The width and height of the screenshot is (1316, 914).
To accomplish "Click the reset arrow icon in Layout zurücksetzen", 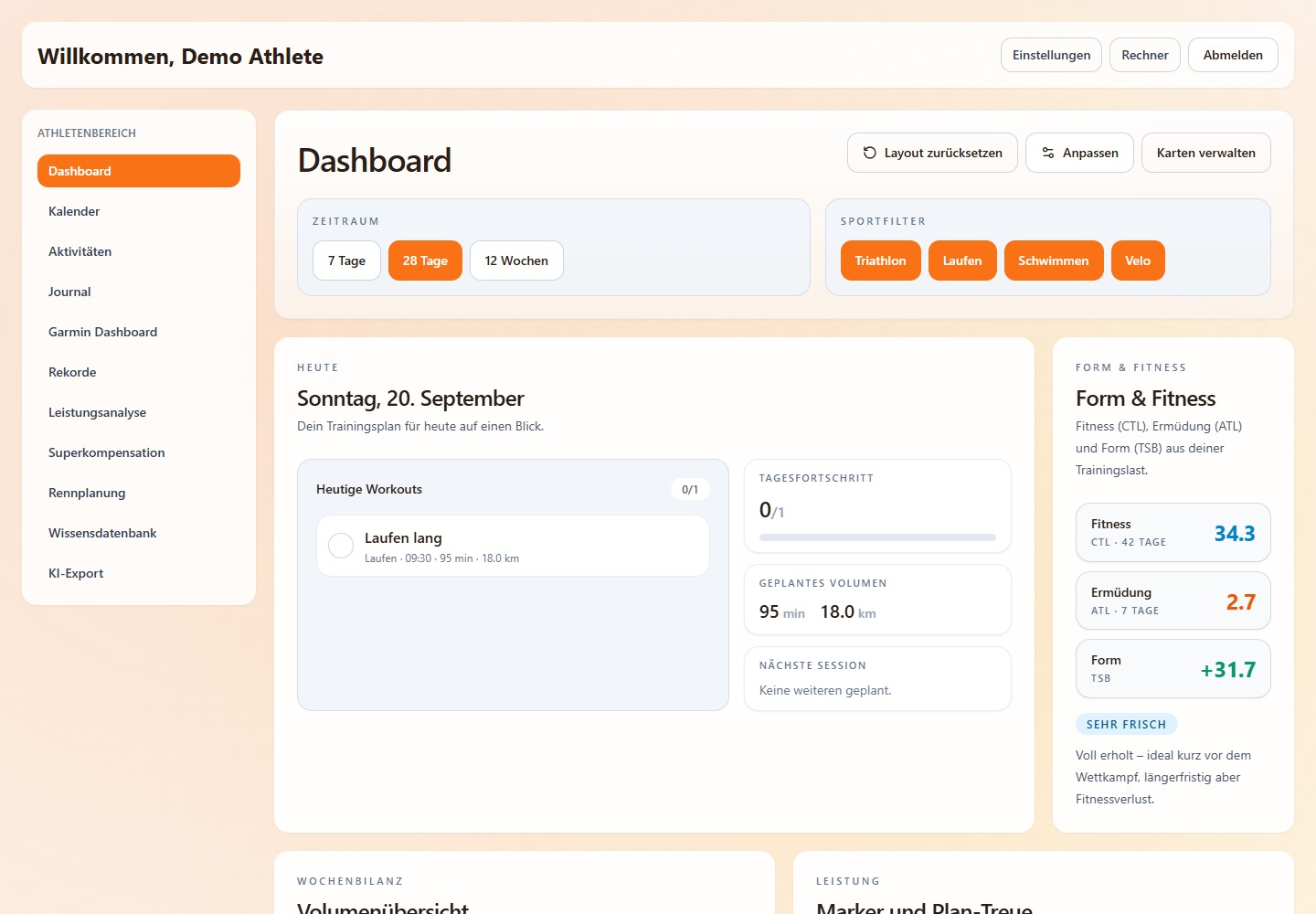I will (870, 153).
